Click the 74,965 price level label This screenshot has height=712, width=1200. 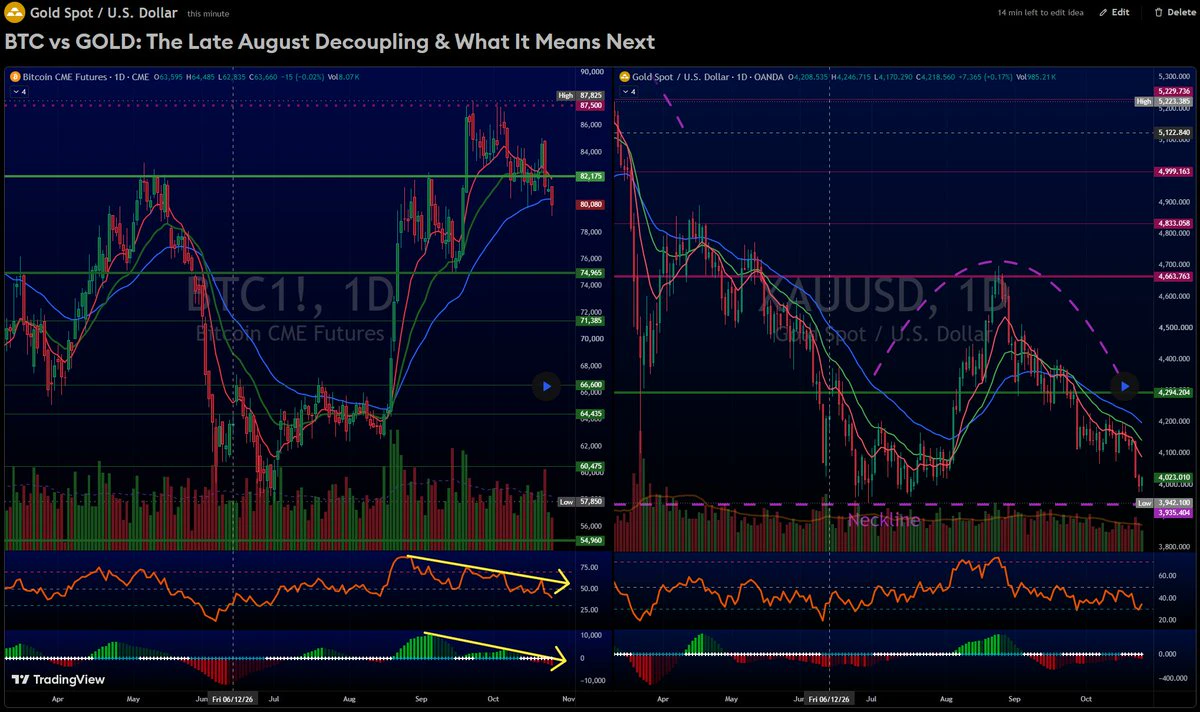(x=590, y=272)
